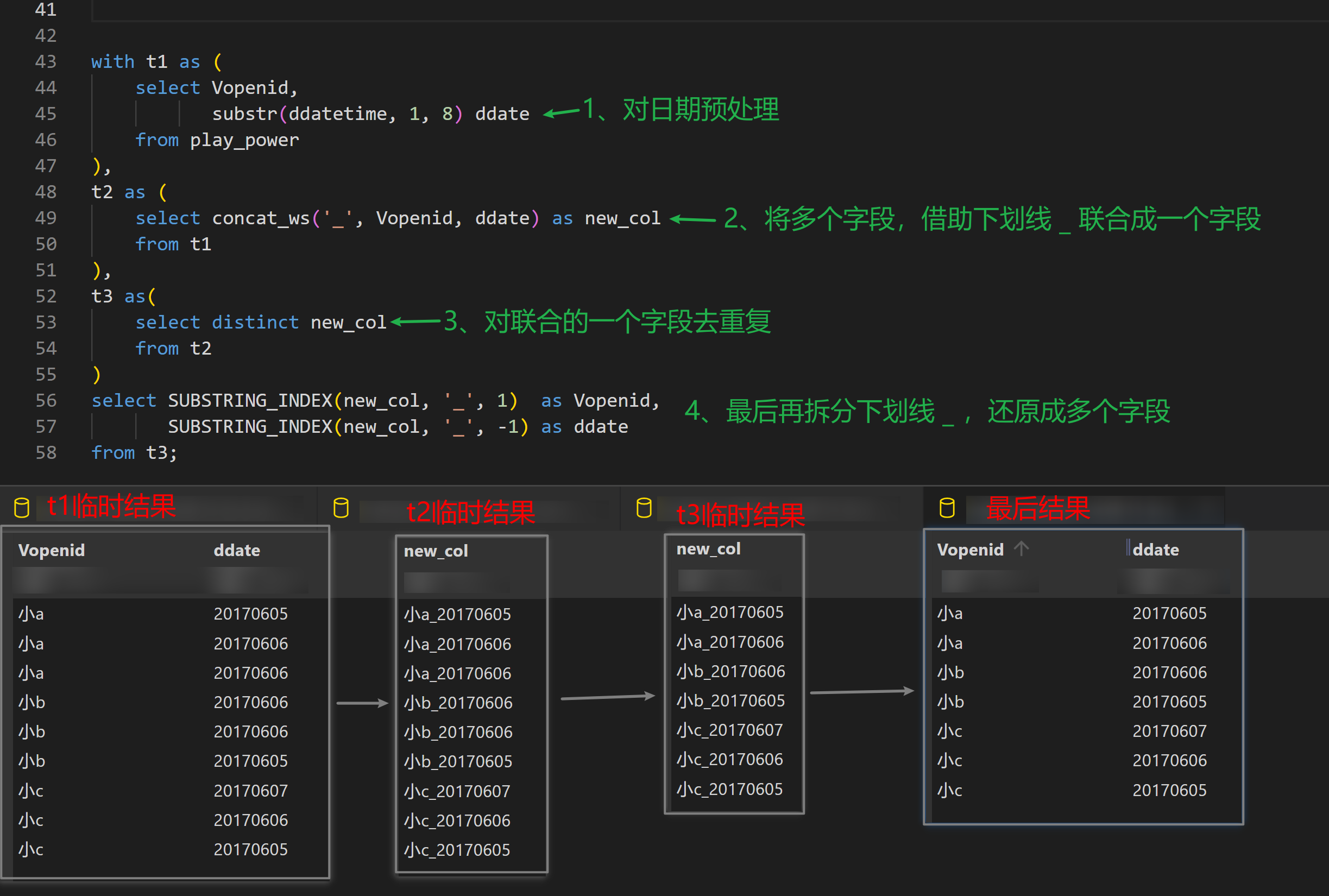Click sort arrow next to Vopenid in final result
This screenshot has width=1329, height=896.
1021,549
